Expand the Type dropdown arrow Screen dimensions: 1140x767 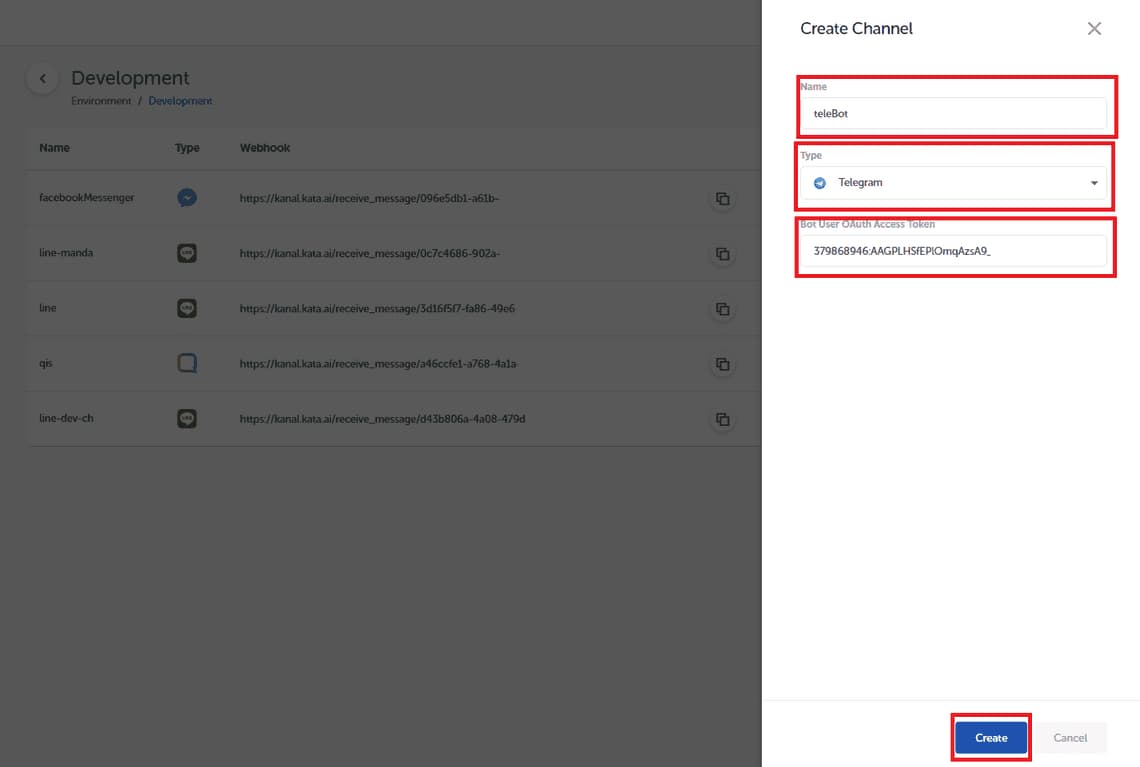coord(1093,183)
